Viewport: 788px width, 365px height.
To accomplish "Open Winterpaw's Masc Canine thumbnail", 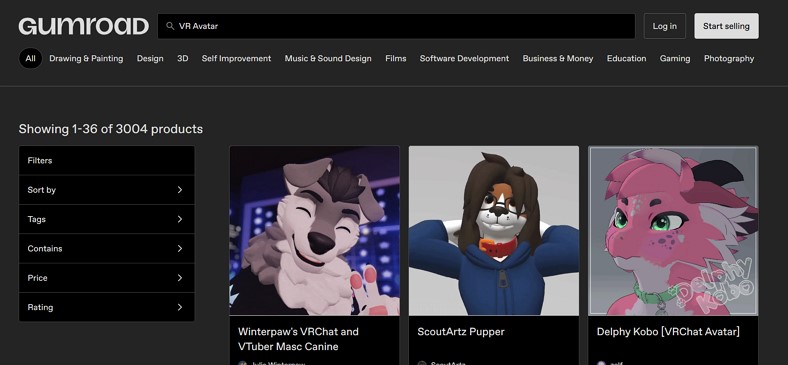I will point(315,231).
